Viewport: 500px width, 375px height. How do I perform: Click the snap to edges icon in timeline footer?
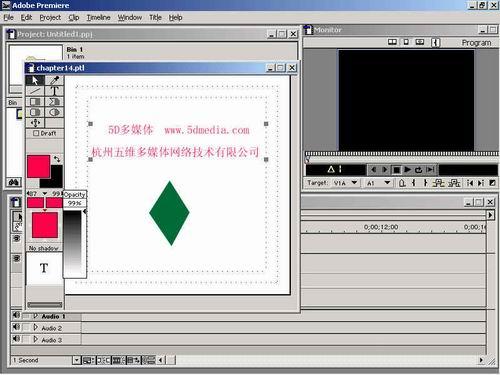click(x=104, y=360)
